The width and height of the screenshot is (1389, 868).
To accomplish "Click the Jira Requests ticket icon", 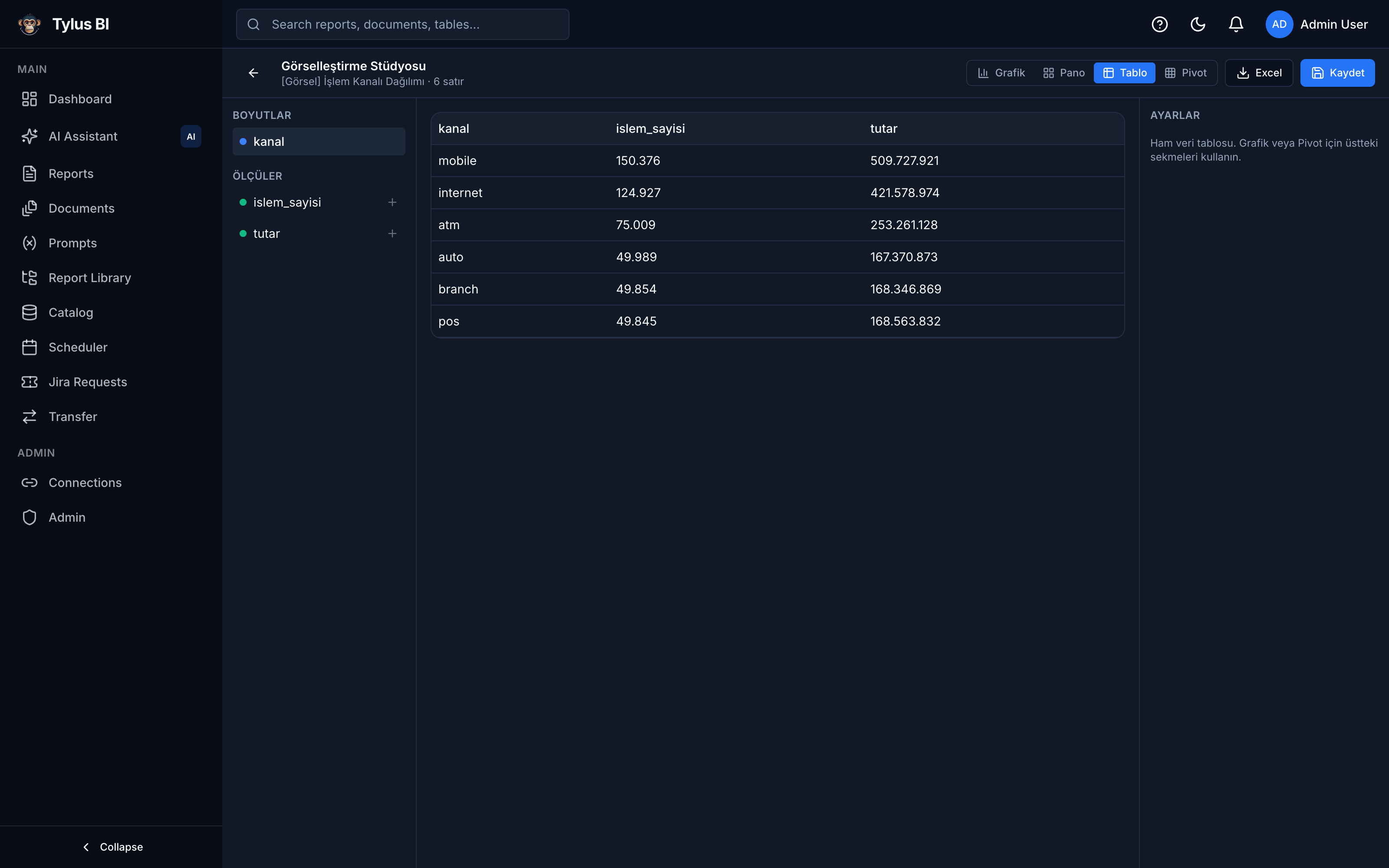I will pyautogui.click(x=29, y=382).
